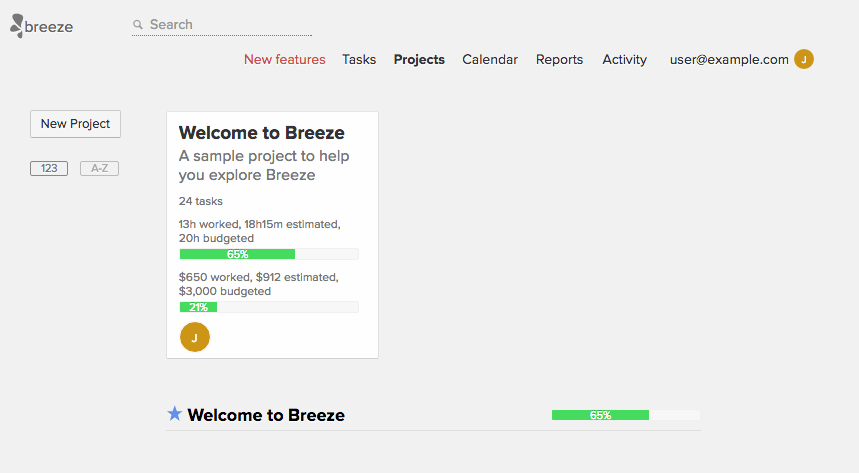Go to the Tasks page
Image resolution: width=859 pixels, height=473 pixels.
(x=359, y=59)
